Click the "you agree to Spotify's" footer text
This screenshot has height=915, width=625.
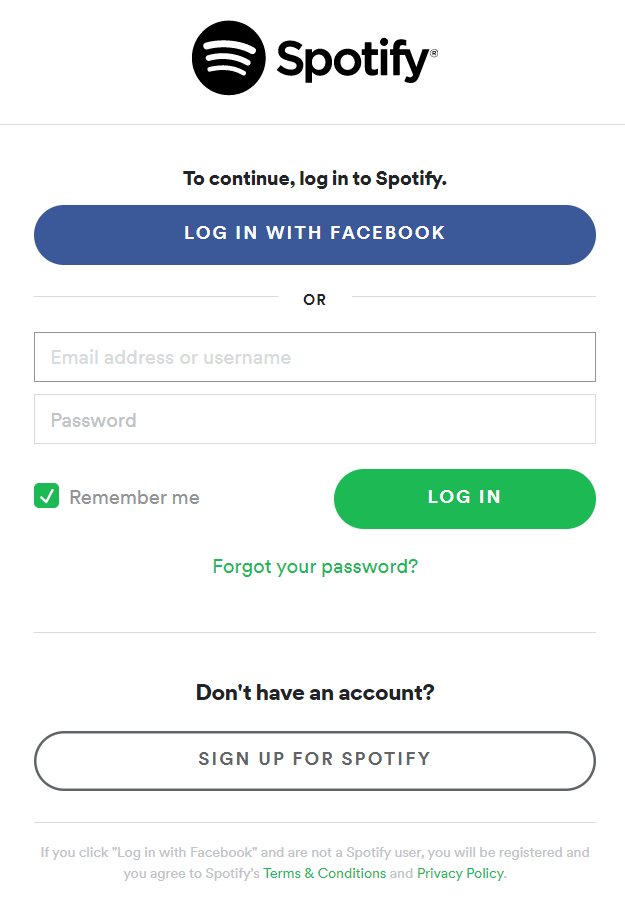click(x=191, y=873)
